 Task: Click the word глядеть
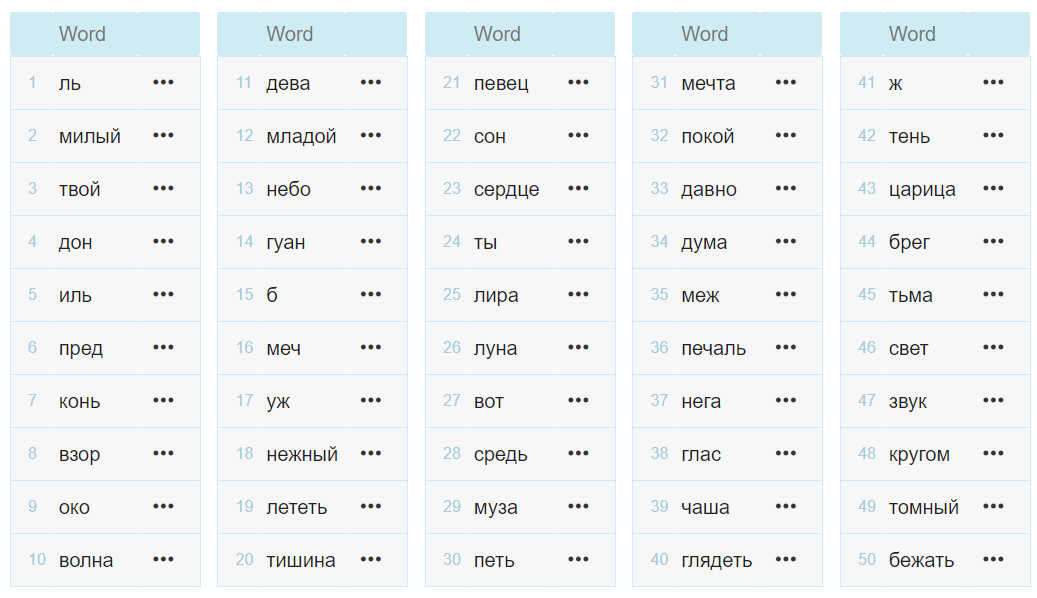click(716, 560)
